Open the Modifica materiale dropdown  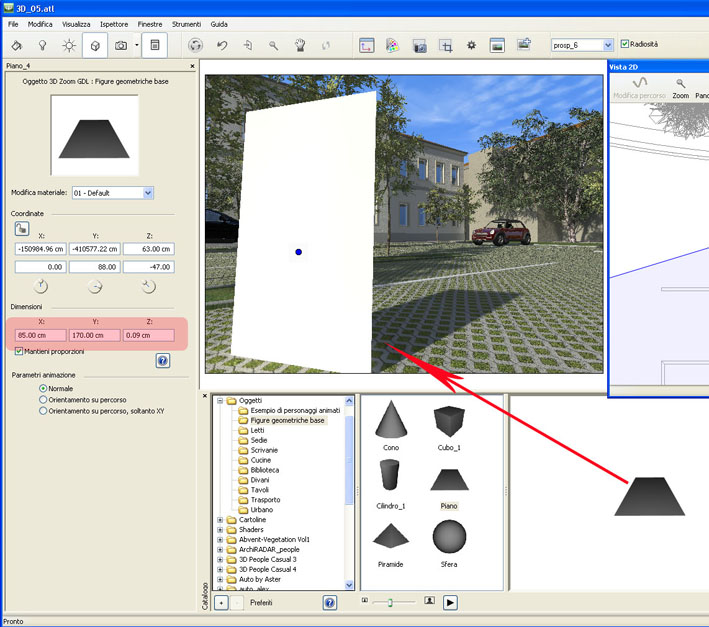click(x=148, y=192)
